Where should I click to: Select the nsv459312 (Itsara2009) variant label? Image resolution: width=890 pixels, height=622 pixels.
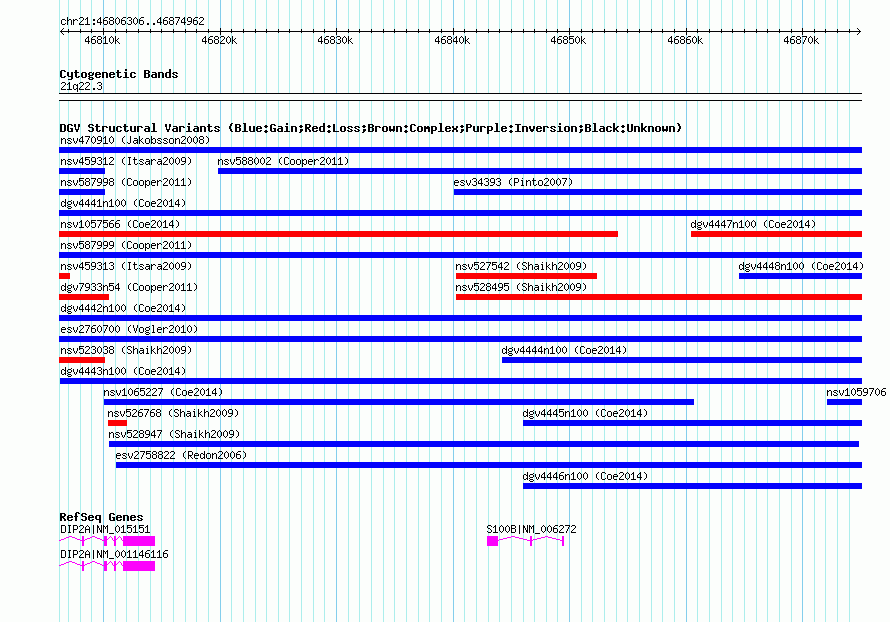click(126, 161)
